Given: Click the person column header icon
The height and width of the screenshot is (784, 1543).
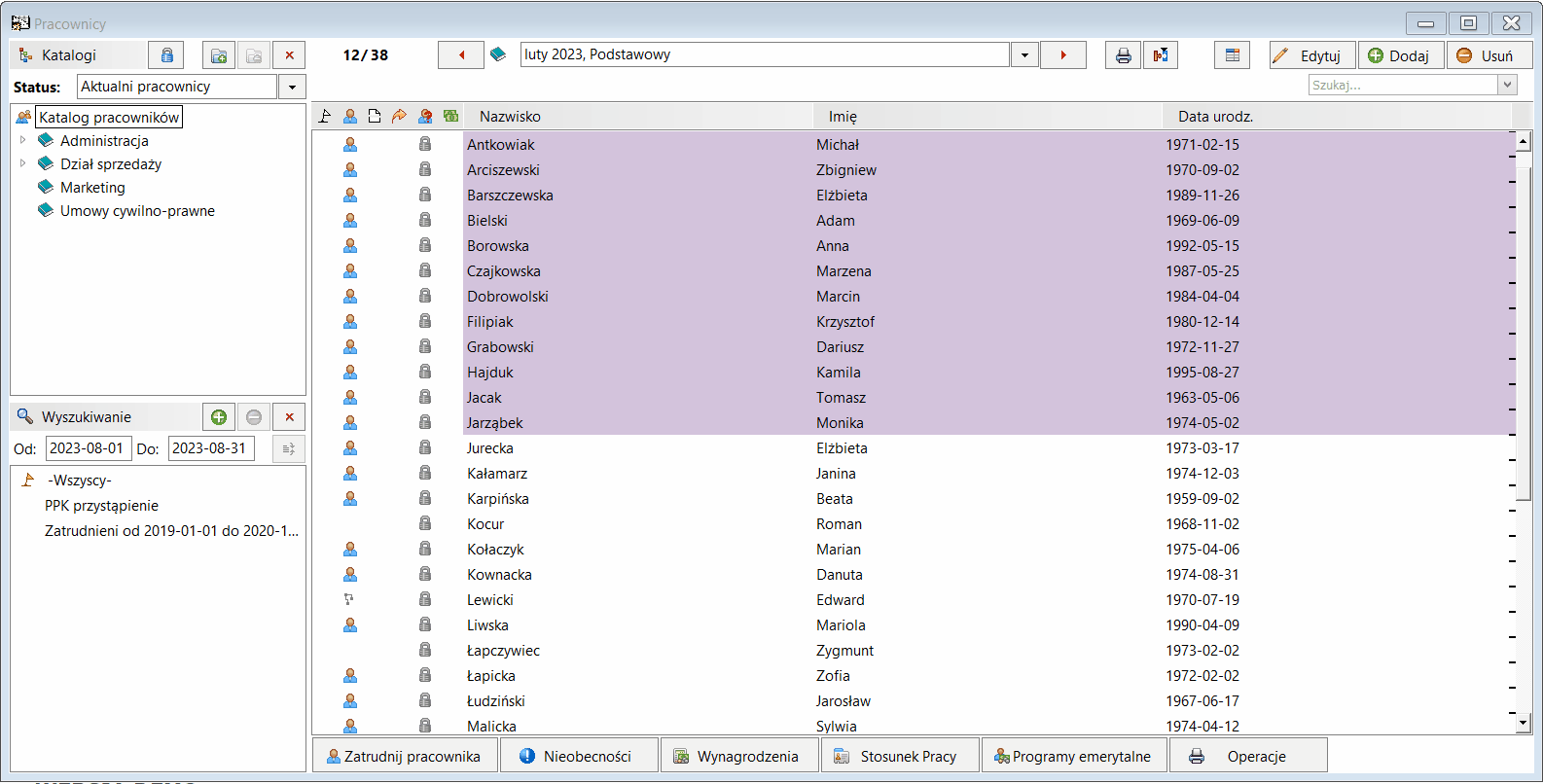Looking at the screenshot, I should 350,117.
